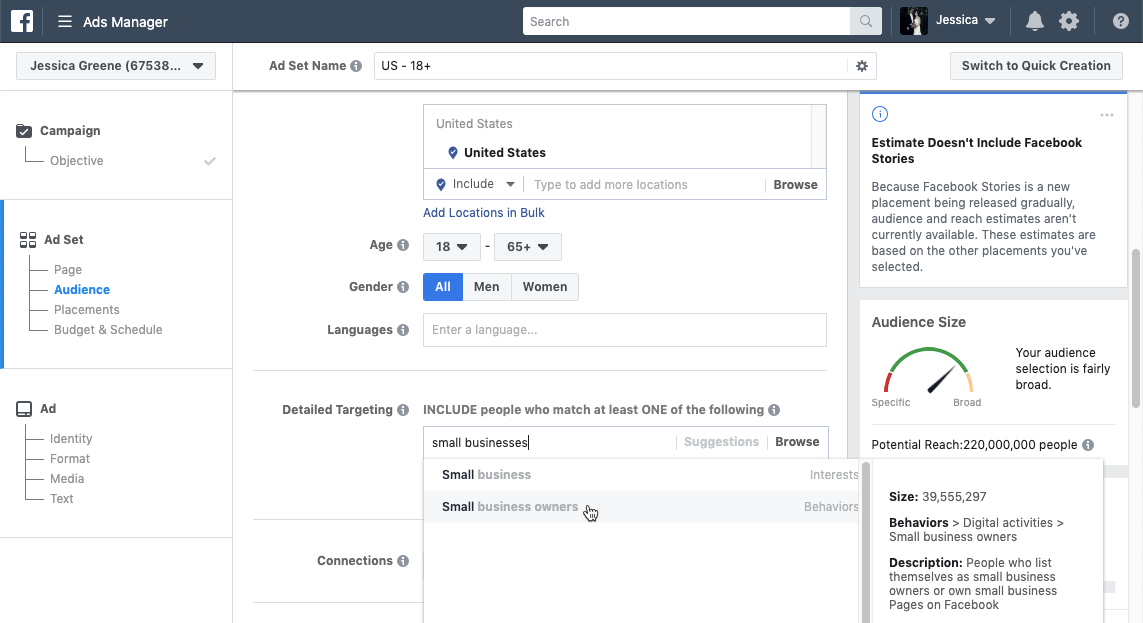Go to Placements in sidebar
Viewport: 1143px width, 623px height.
click(x=87, y=310)
